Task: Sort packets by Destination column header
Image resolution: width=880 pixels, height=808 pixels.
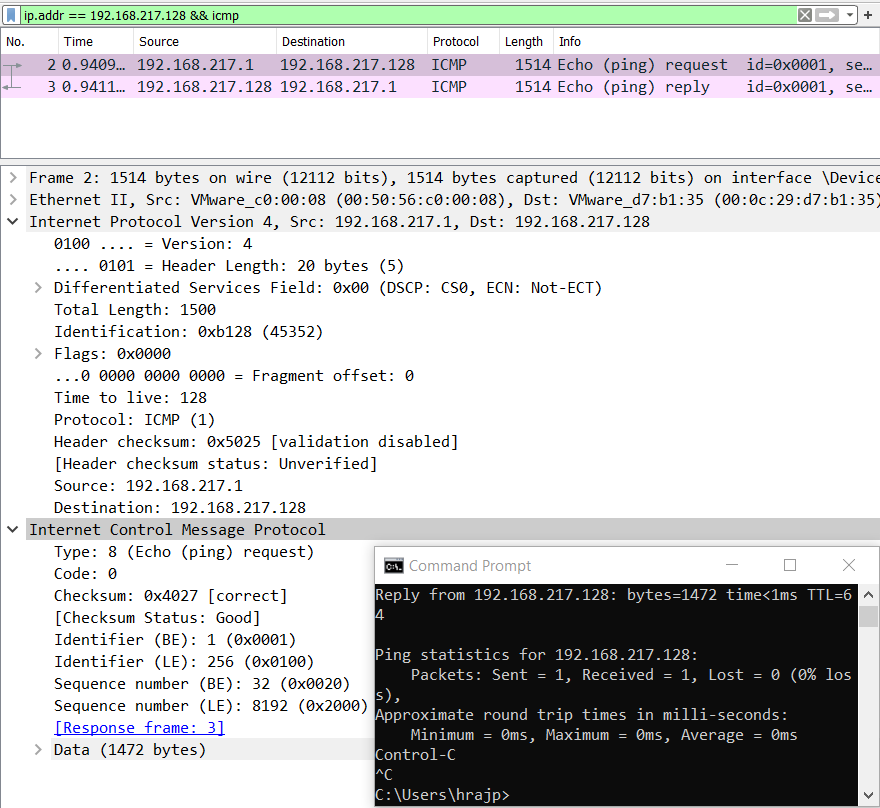Action: point(351,42)
